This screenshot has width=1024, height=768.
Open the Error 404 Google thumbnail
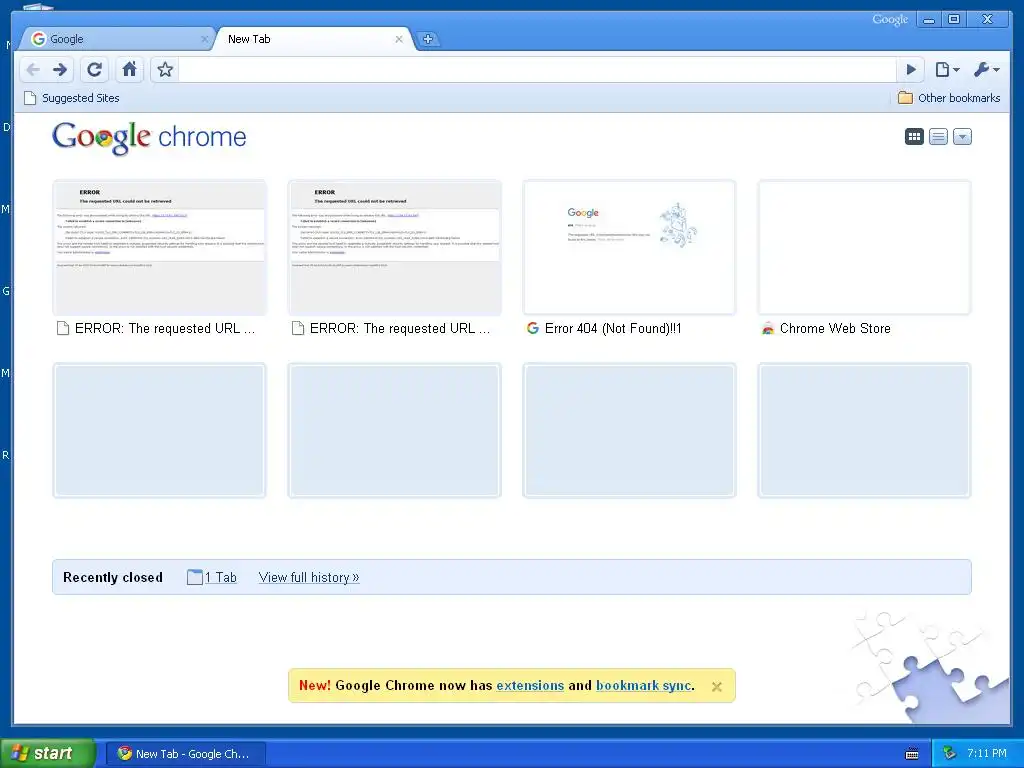click(630, 248)
